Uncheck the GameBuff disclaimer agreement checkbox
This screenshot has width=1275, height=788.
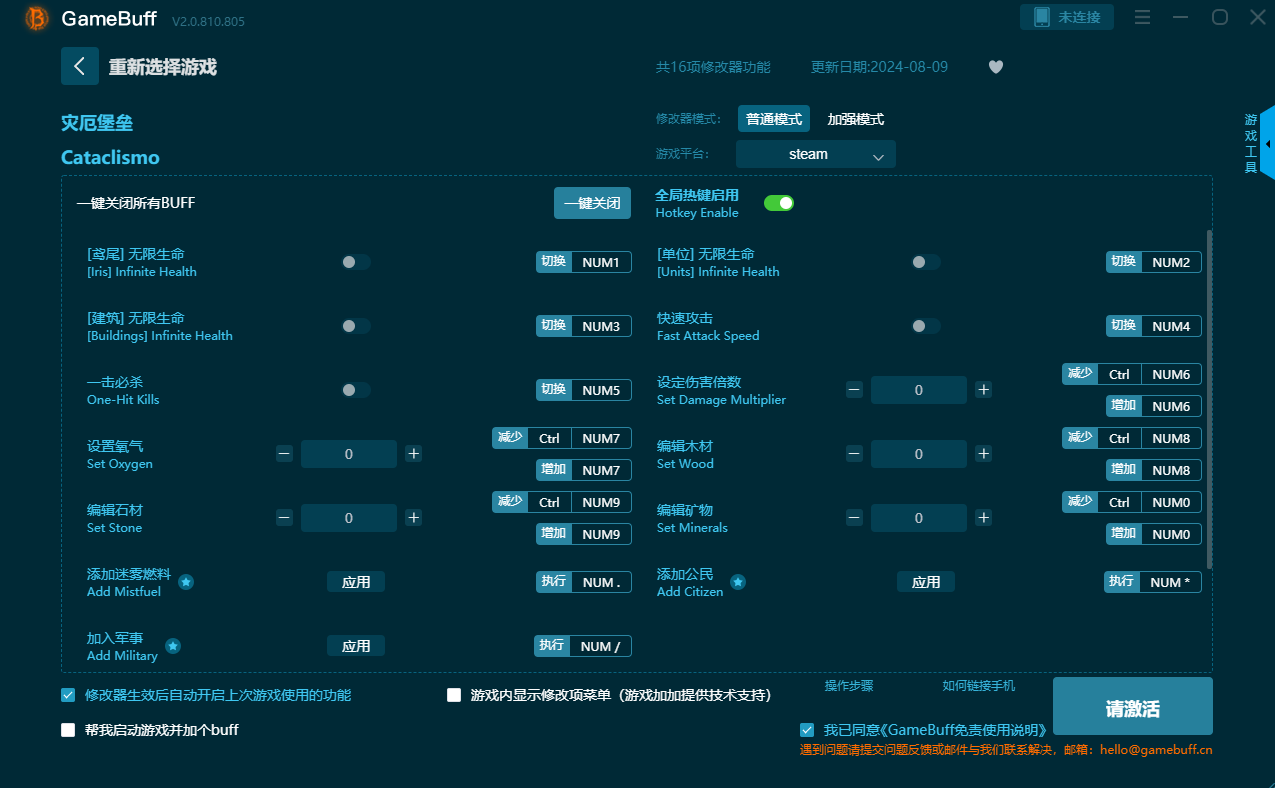[x=807, y=730]
